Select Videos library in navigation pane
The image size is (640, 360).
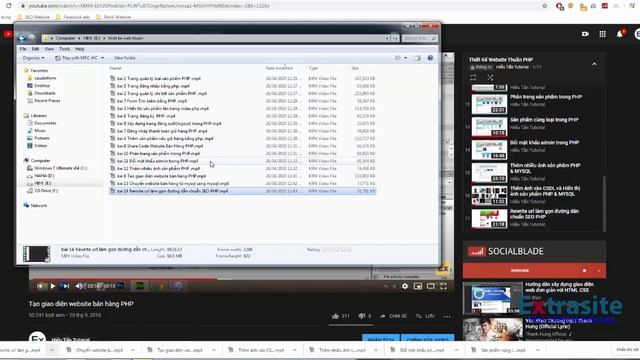(x=40, y=145)
